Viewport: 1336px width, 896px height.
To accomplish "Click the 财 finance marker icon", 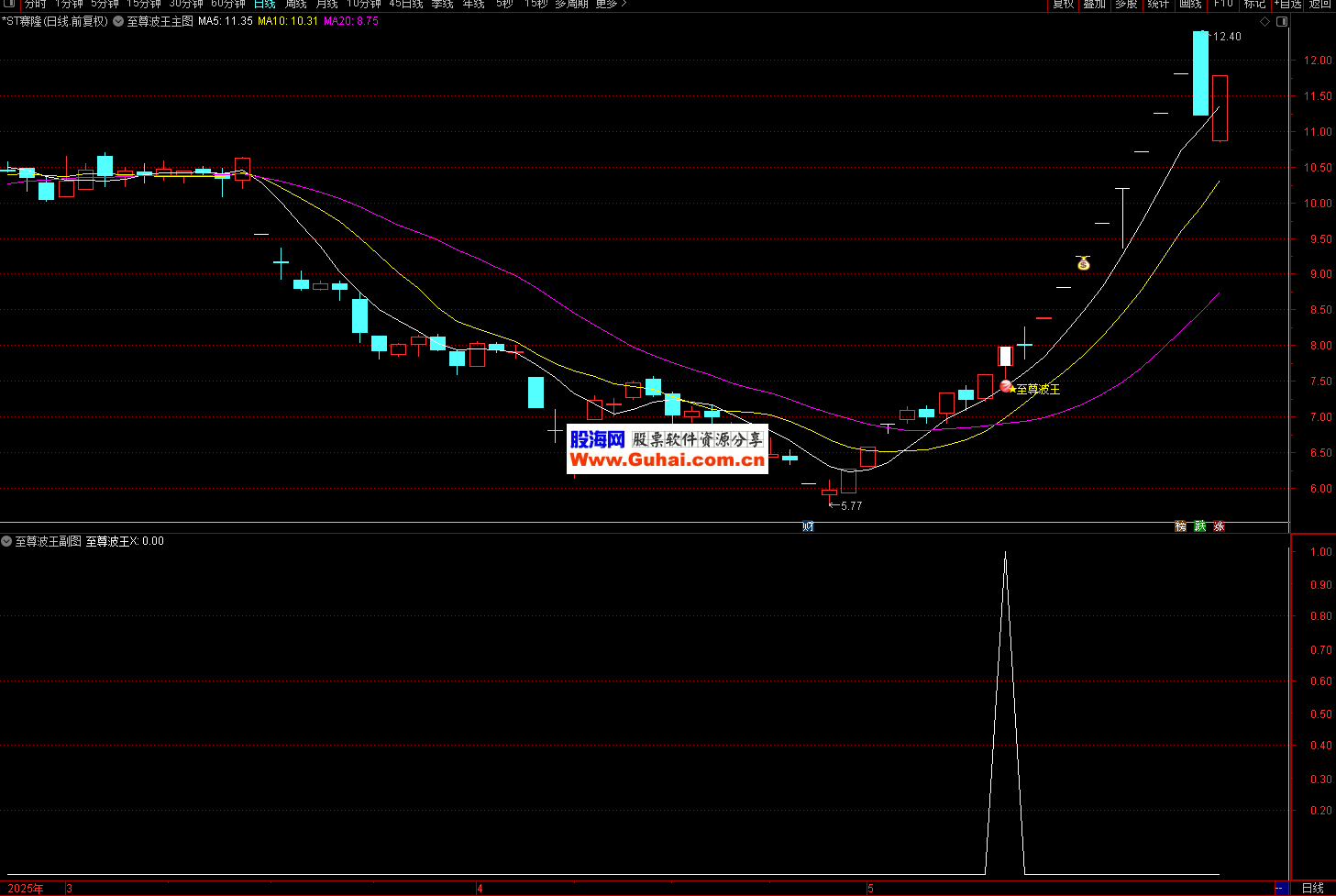I will coord(808,526).
